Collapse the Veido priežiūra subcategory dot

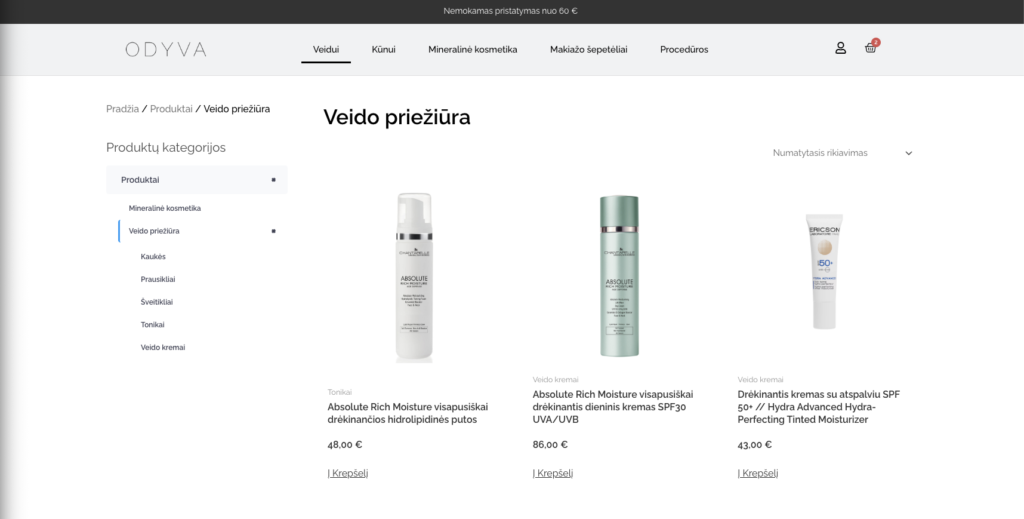274,231
